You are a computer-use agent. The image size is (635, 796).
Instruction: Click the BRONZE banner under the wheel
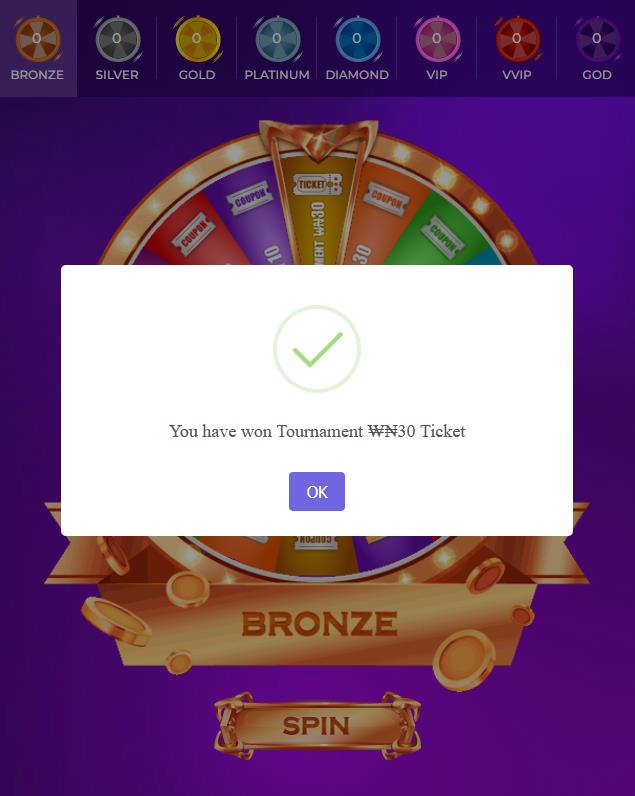pos(319,623)
